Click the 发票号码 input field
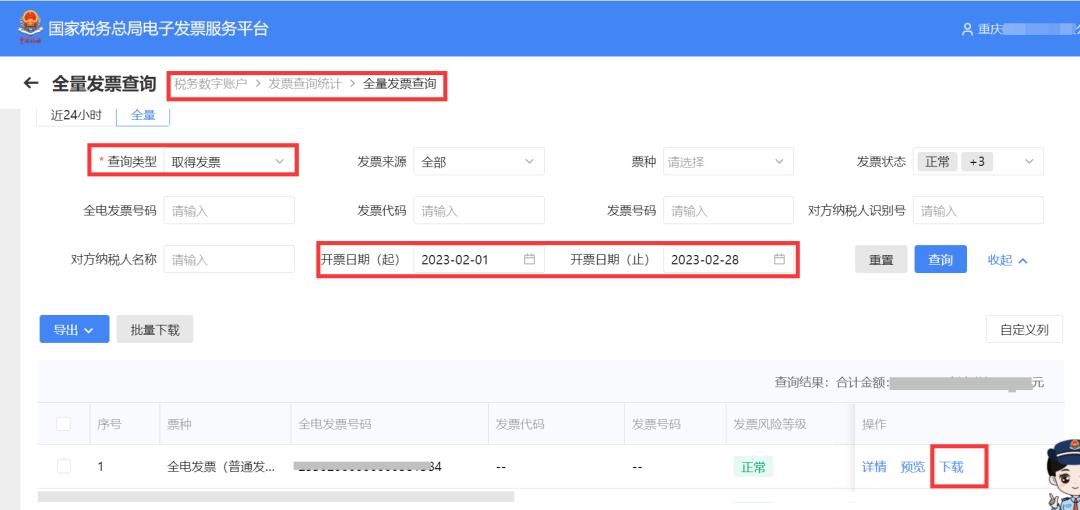This screenshot has width=1080, height=510. tap(728, 210)
